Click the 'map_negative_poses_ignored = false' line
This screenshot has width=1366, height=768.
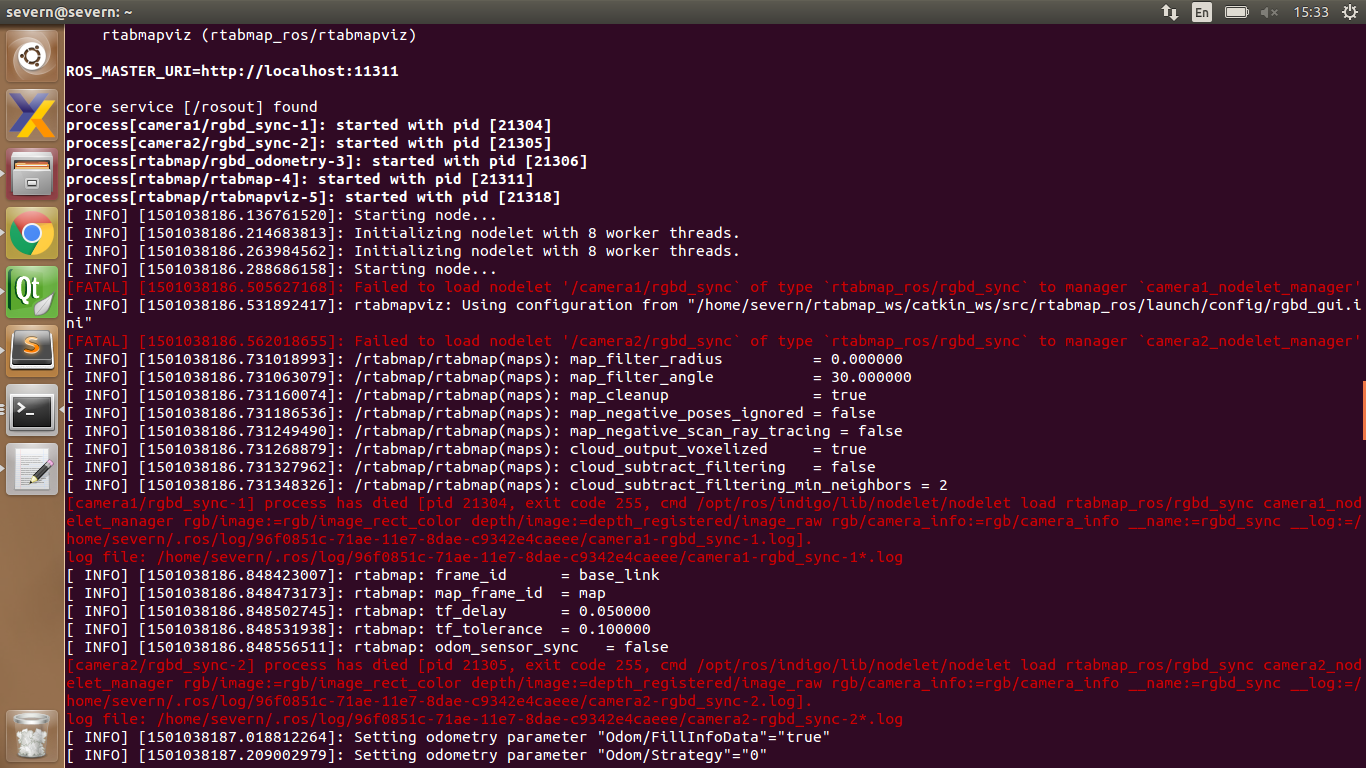[471, 413]
